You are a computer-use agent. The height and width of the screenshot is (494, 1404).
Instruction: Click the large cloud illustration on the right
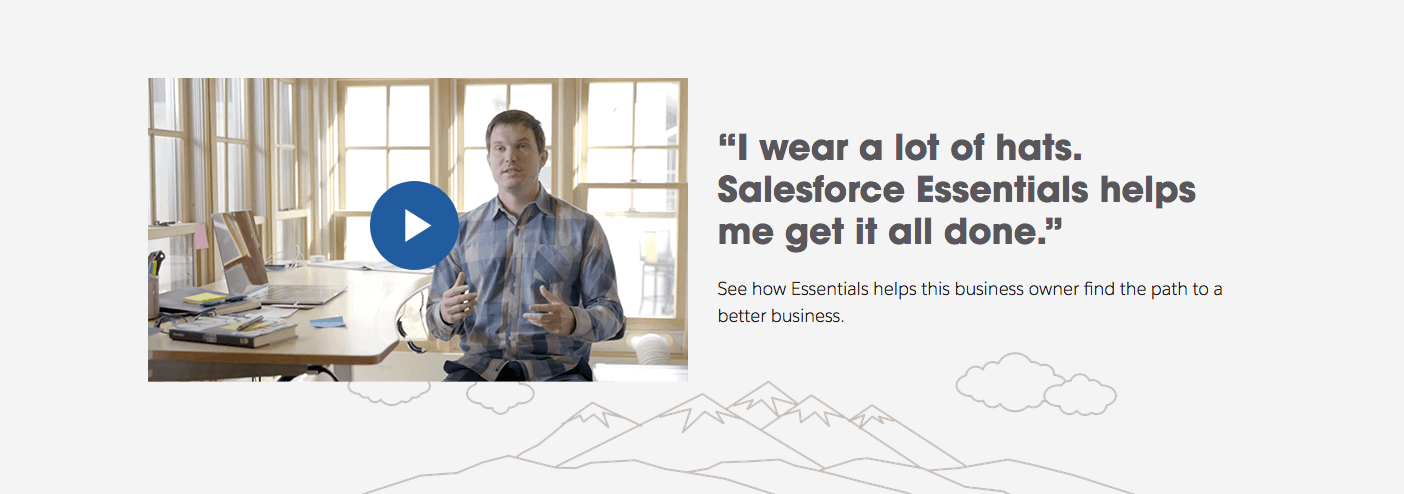[1009, 381]
